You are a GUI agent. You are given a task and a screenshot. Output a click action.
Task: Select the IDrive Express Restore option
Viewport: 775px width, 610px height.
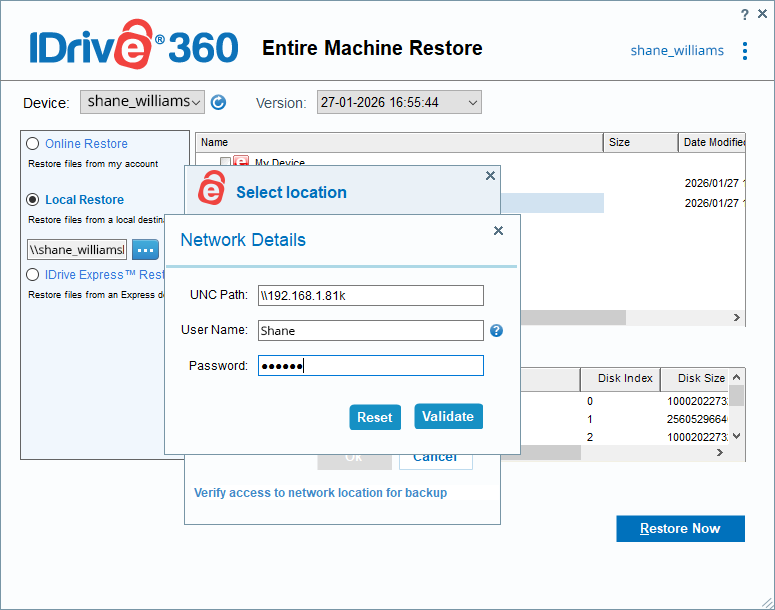(33, 275)
